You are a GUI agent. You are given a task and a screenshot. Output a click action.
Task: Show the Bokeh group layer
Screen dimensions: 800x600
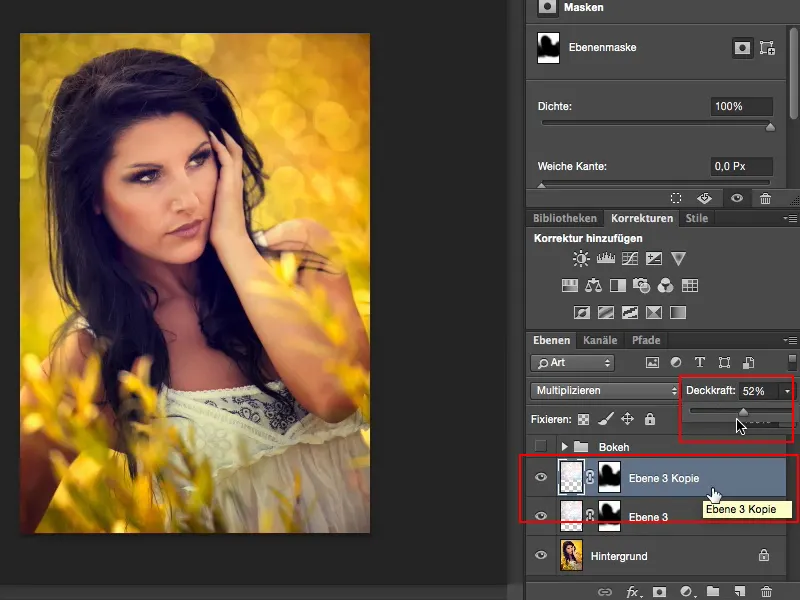[541, 446]
